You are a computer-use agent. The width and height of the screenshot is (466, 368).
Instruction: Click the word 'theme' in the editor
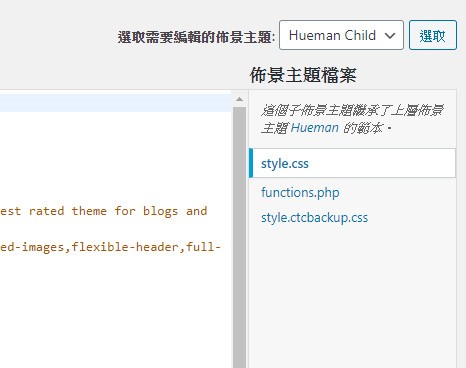coord(89,211)
